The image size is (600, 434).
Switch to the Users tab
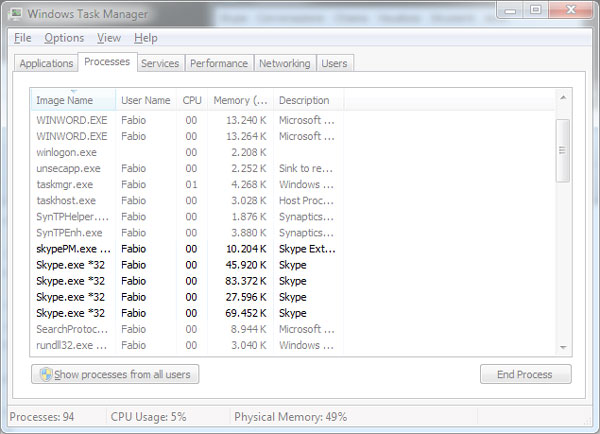(334, 63)
